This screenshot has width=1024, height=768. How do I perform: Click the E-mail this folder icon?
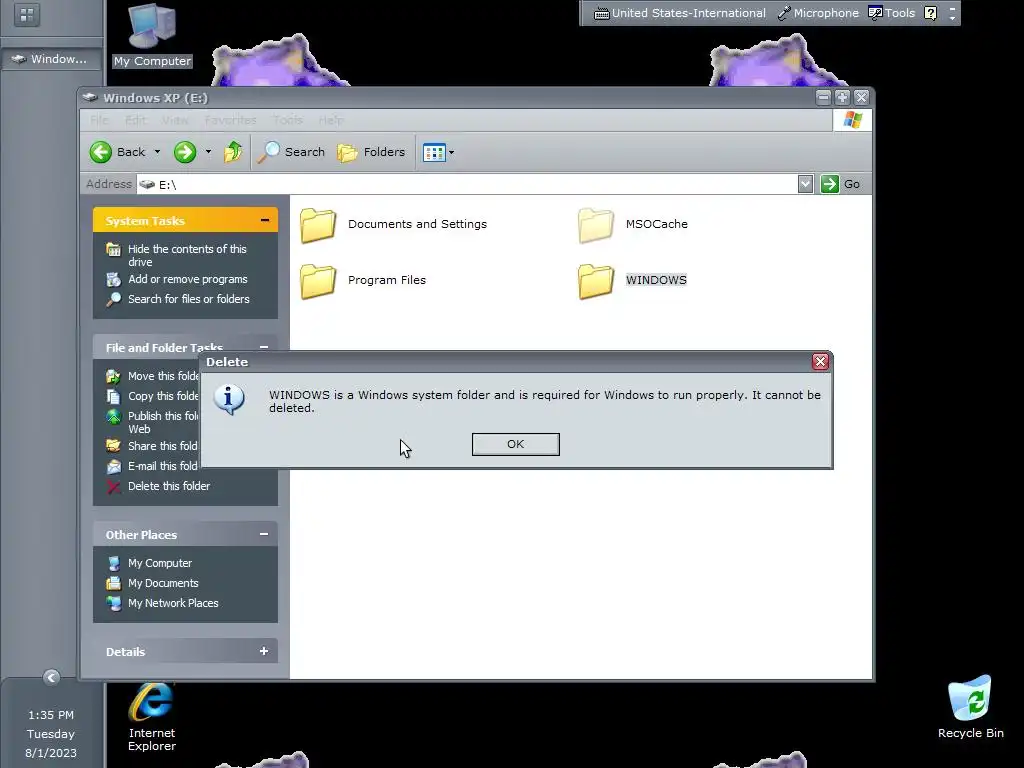pos(114,466)
